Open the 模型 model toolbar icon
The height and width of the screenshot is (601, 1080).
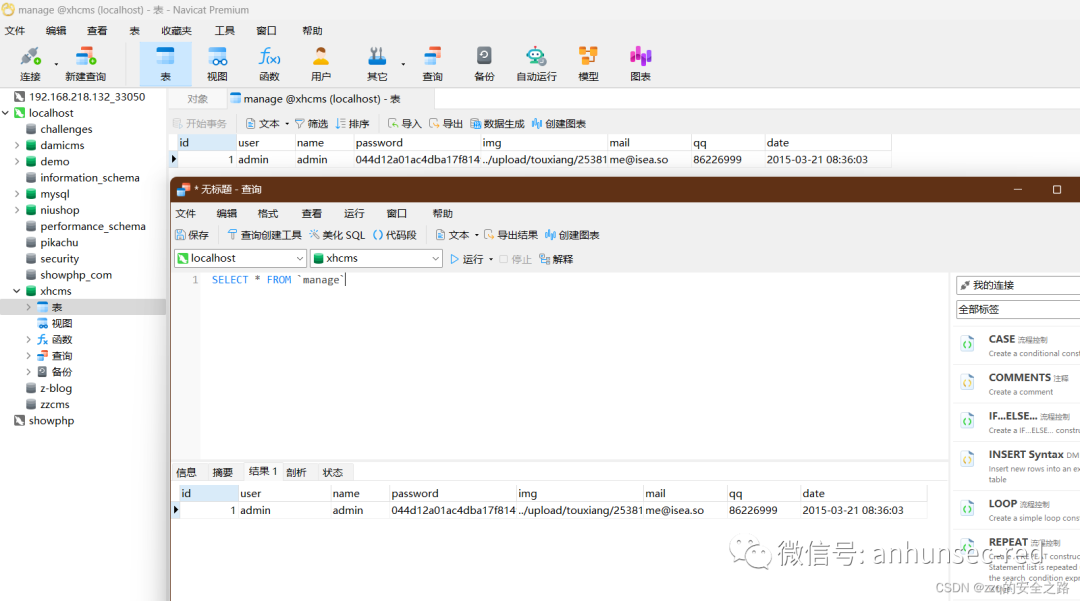[x=588, y=64]
